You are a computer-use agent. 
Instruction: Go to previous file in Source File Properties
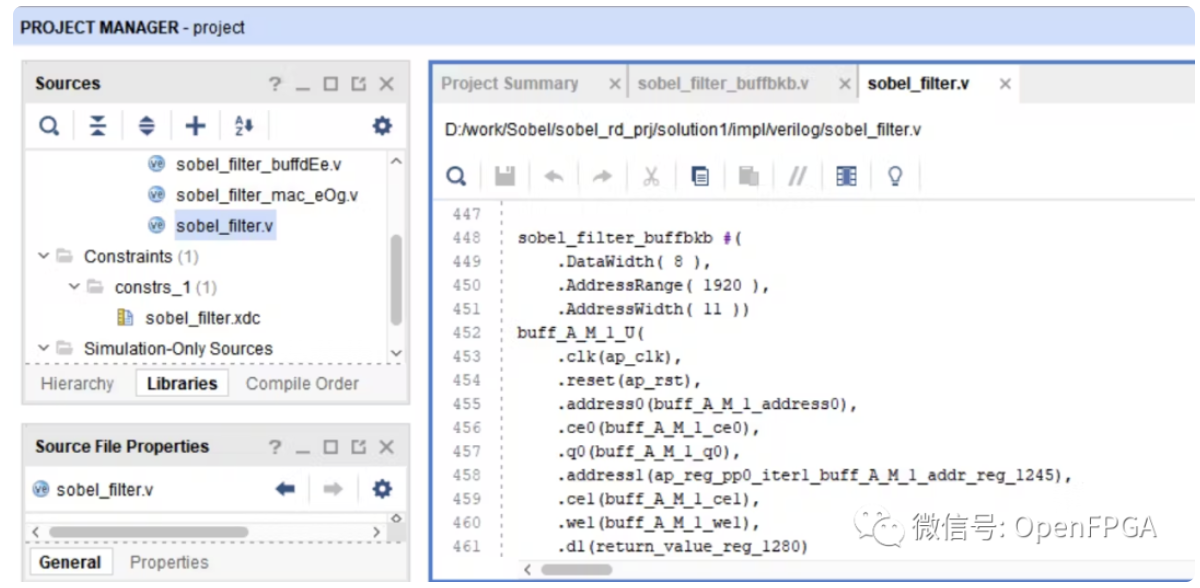point(286,489)
